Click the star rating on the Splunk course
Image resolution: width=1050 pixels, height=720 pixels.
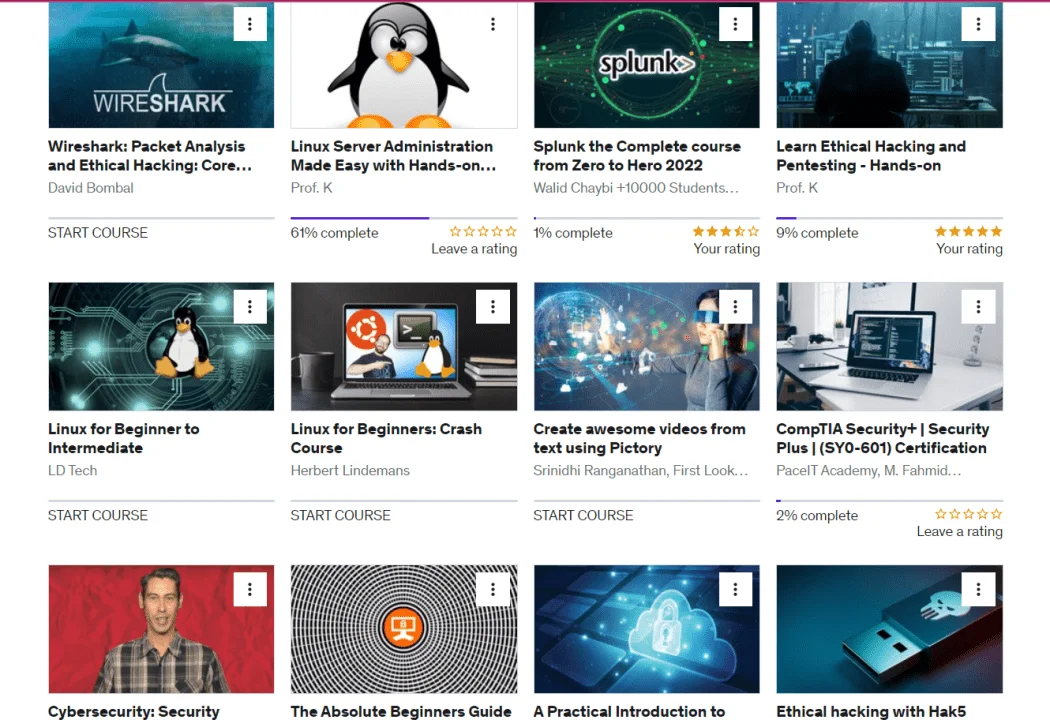click(726, 232)
